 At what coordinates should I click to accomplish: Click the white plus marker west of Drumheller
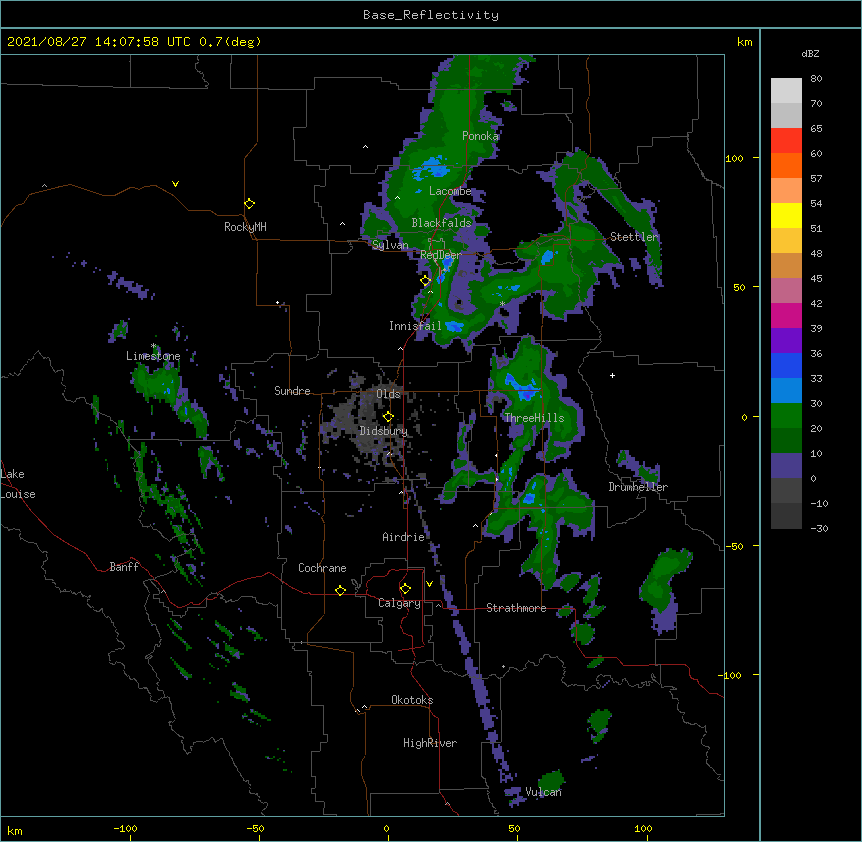612,375
